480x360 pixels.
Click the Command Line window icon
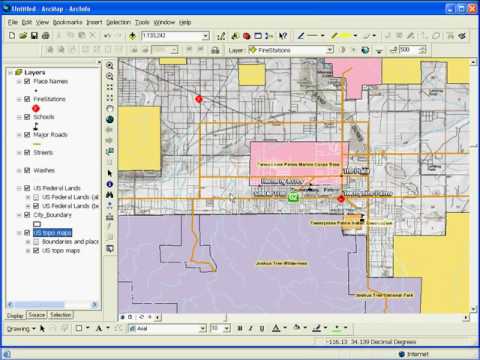click(258, 36)
